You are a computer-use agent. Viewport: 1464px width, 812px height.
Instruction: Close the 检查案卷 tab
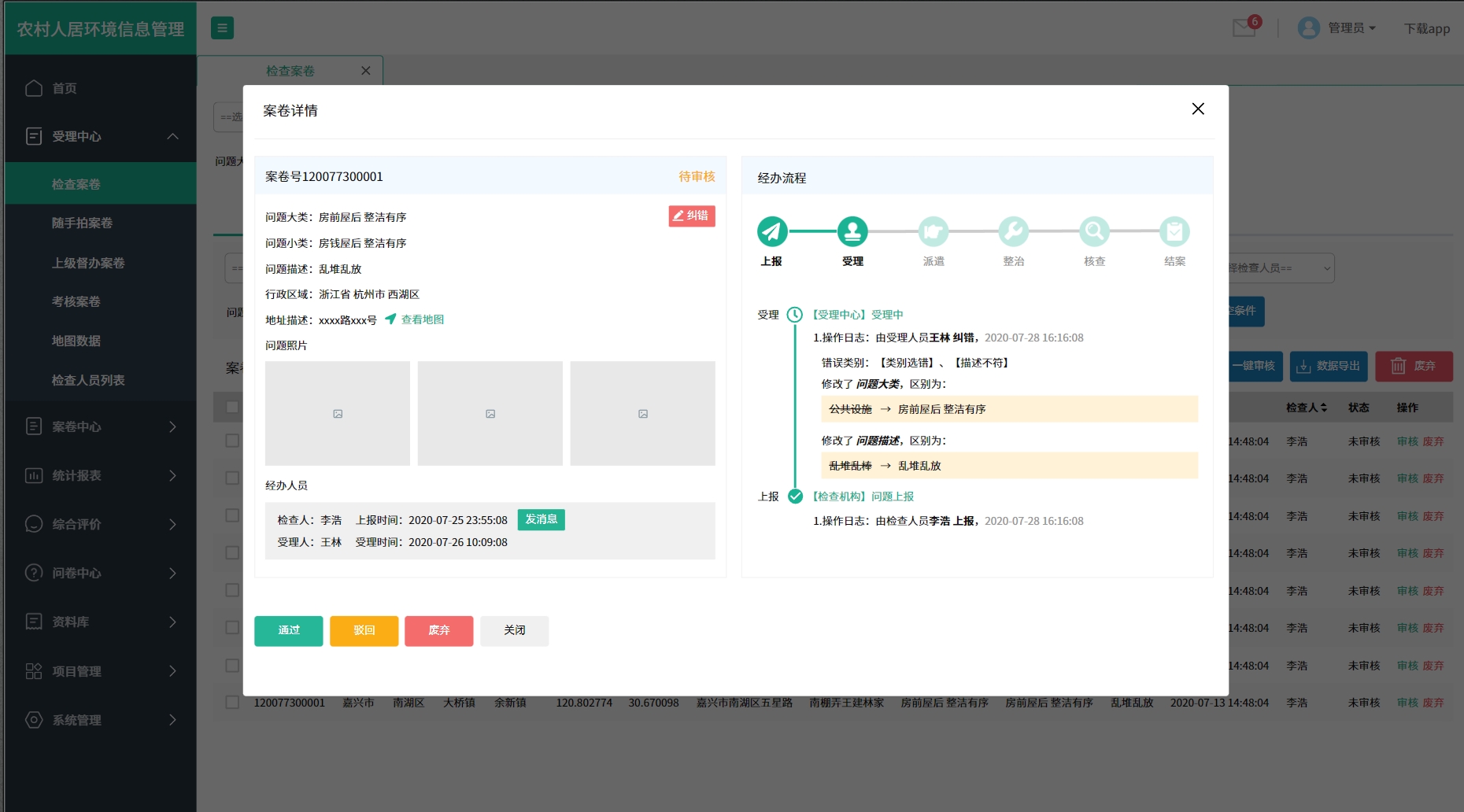click(x=365, y=71)
